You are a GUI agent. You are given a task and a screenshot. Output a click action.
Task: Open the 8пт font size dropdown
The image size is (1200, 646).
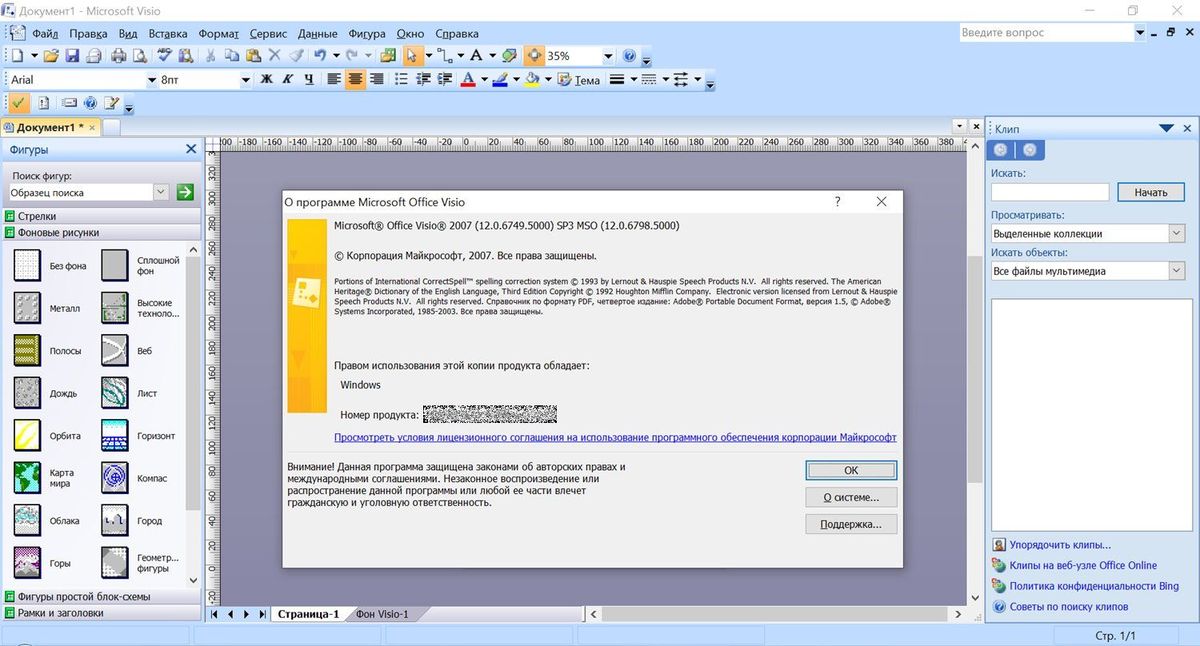(x=246, y=79)
